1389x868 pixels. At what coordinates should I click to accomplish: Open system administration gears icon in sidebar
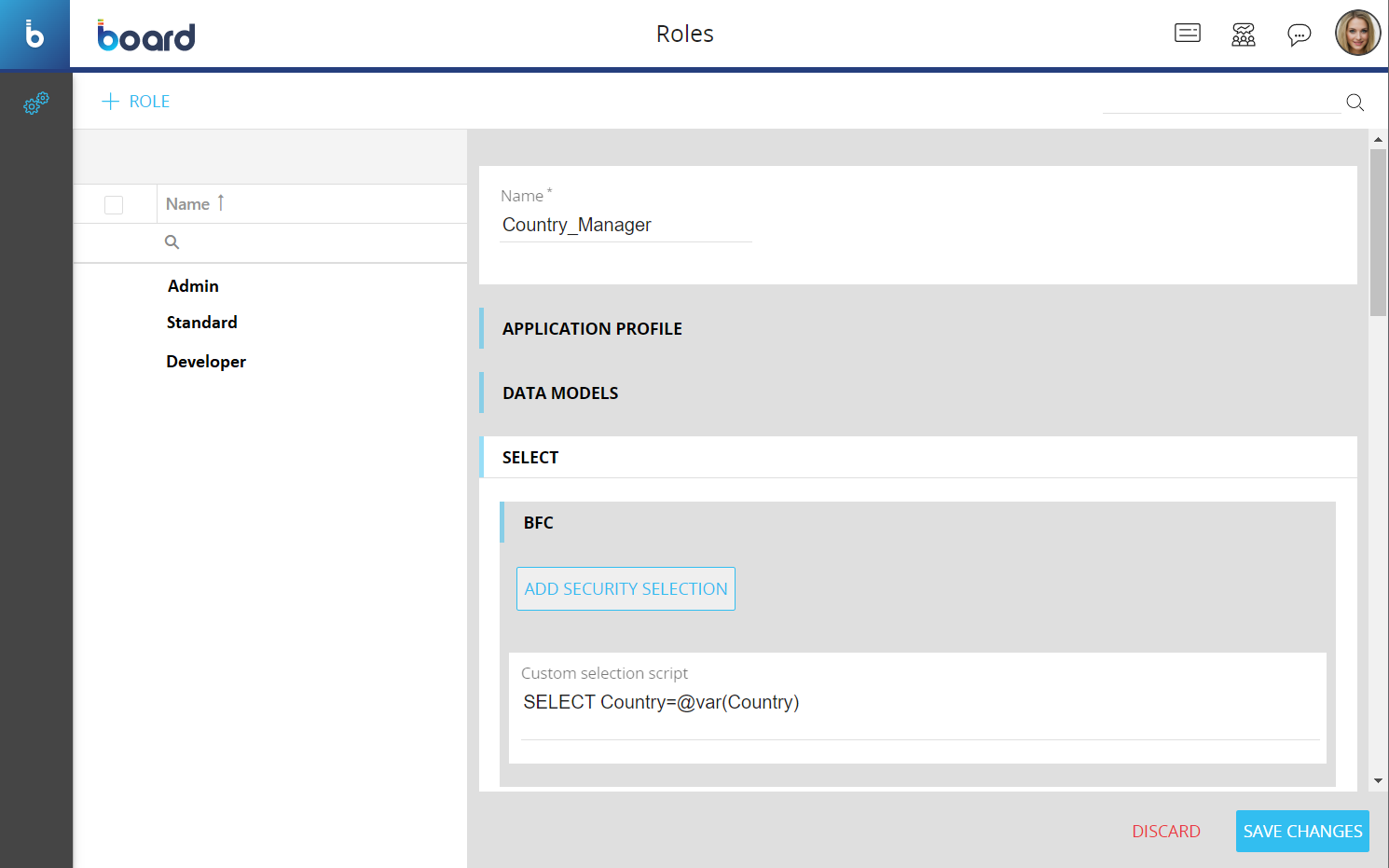tap(35, 103)
